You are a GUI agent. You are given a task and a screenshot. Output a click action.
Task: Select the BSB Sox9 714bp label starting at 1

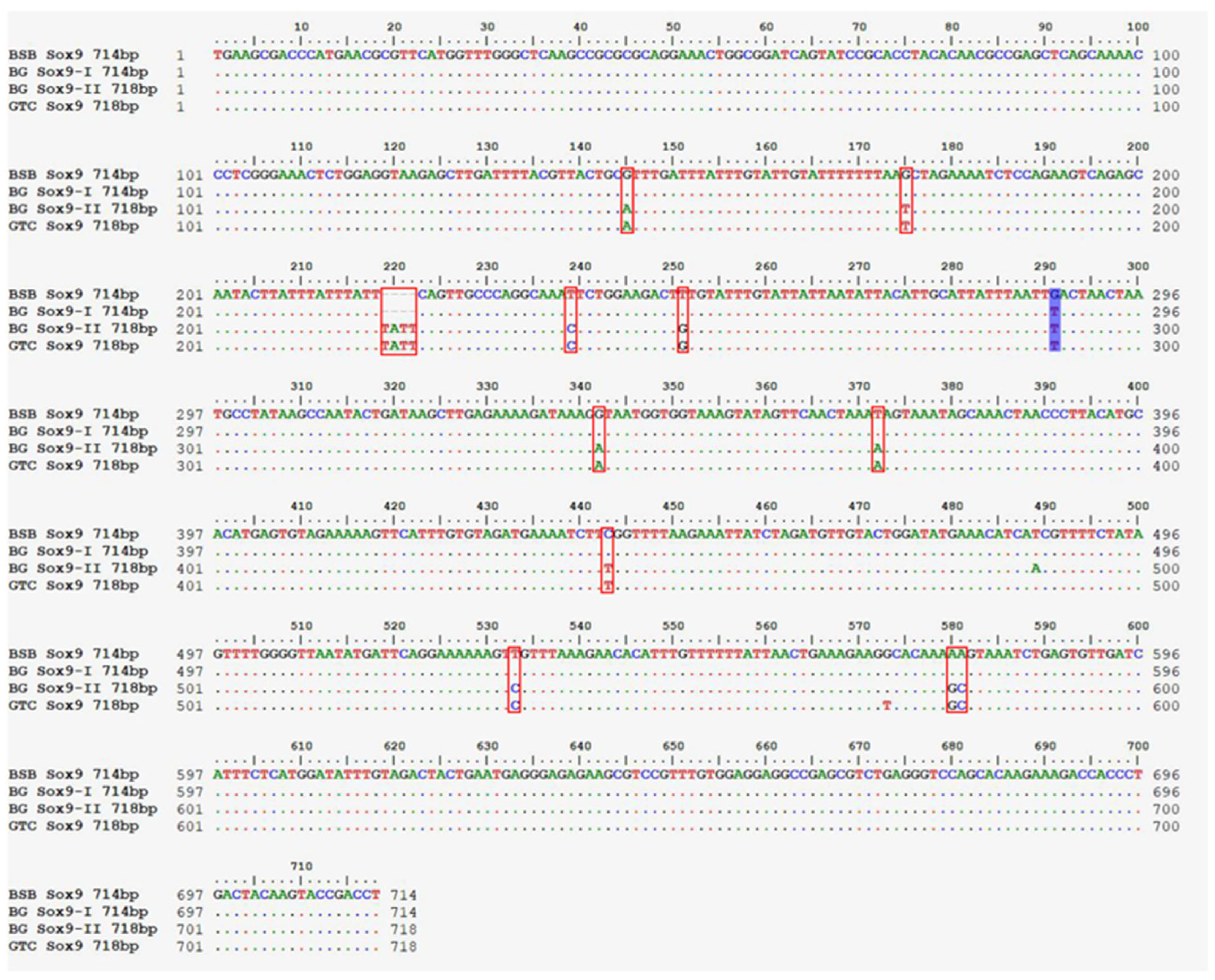point(74,55)
